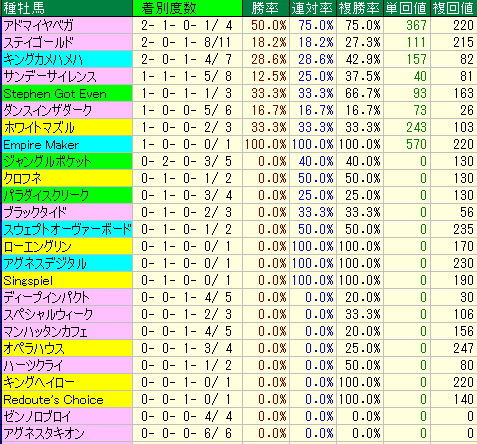Viewport: 477px width, 444px height.
Task: Click the 勝率 column header
Action: coord(265,8)
